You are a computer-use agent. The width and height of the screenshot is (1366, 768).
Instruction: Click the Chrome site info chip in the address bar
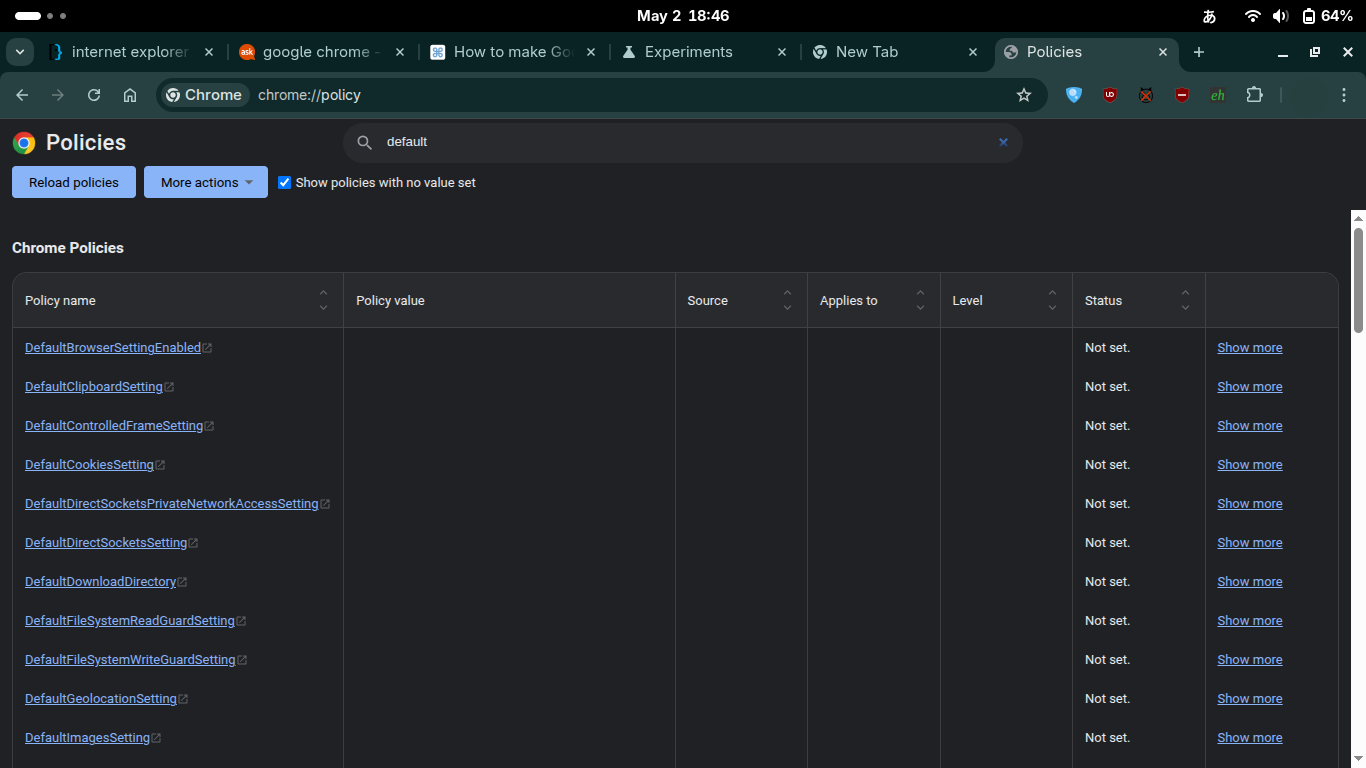click(x=204, y=95)
